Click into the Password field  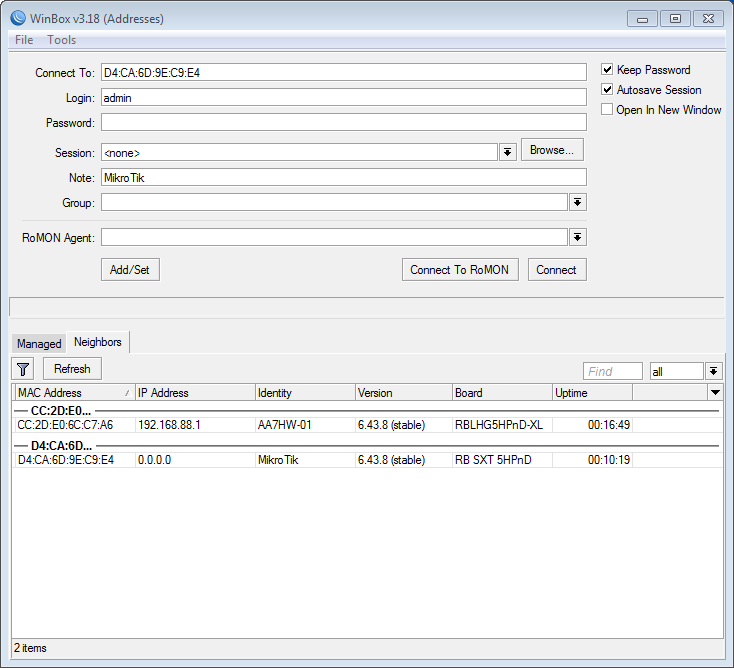pyautogui.click(x=344, y=122)
